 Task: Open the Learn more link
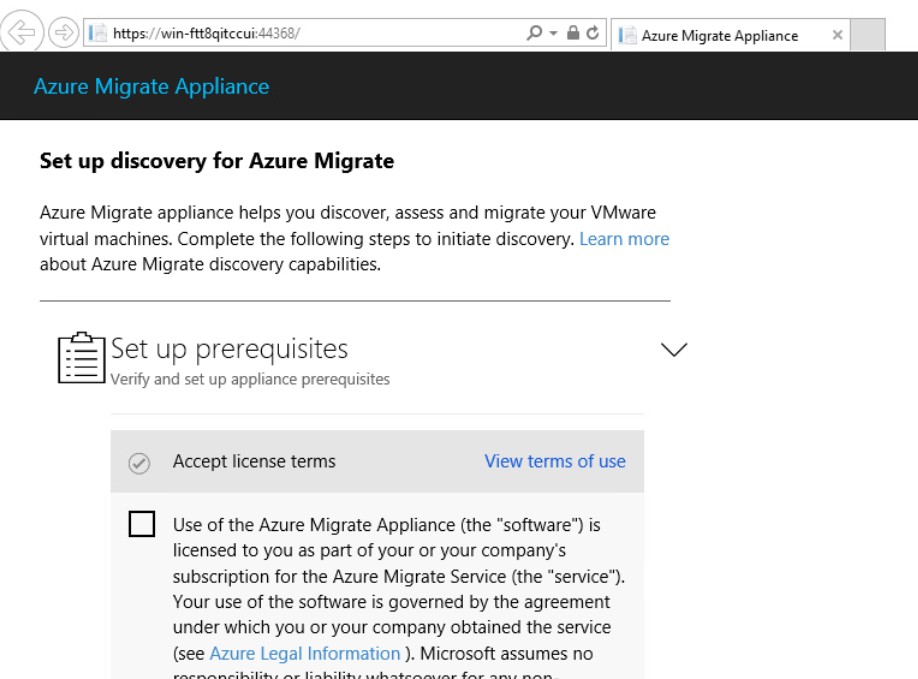coord(624,239)
